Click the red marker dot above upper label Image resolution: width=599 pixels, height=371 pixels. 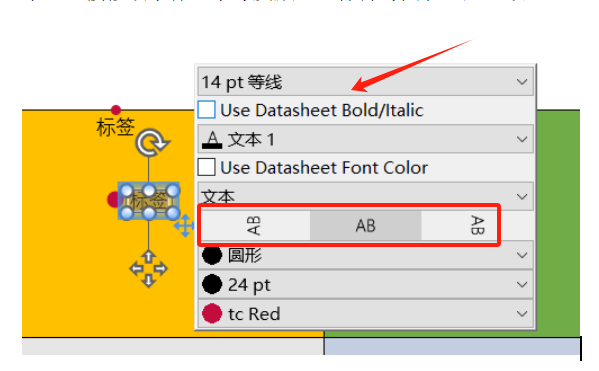click(x=116, y=110)
